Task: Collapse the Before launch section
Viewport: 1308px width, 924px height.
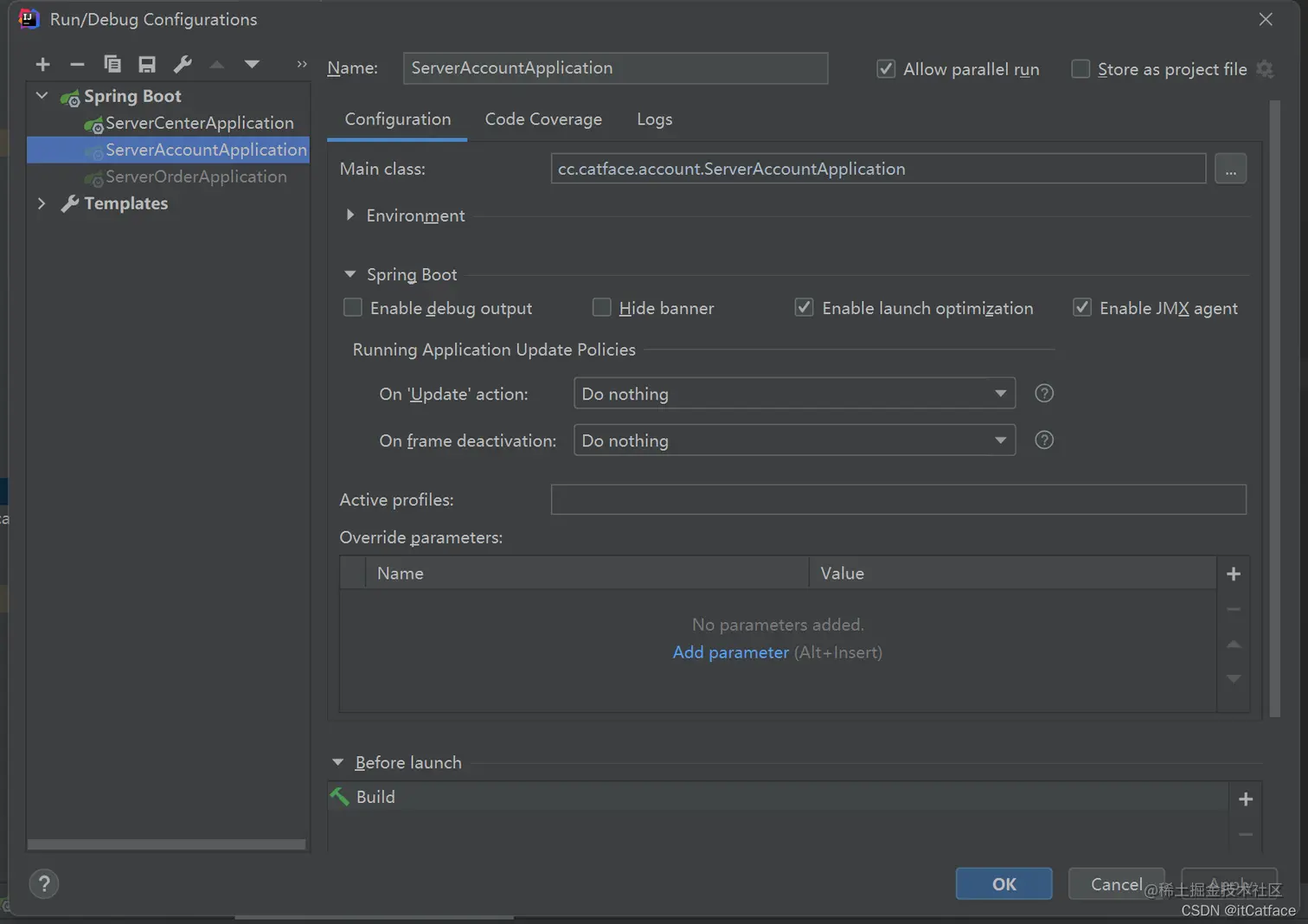Action: pyautogui.click(x=337, y=762)
